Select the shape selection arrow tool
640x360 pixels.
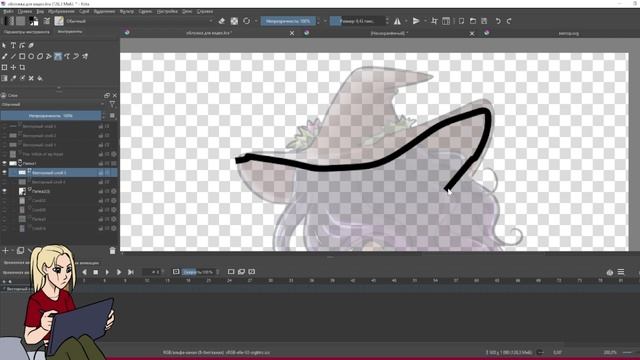(x=4, y=45)
